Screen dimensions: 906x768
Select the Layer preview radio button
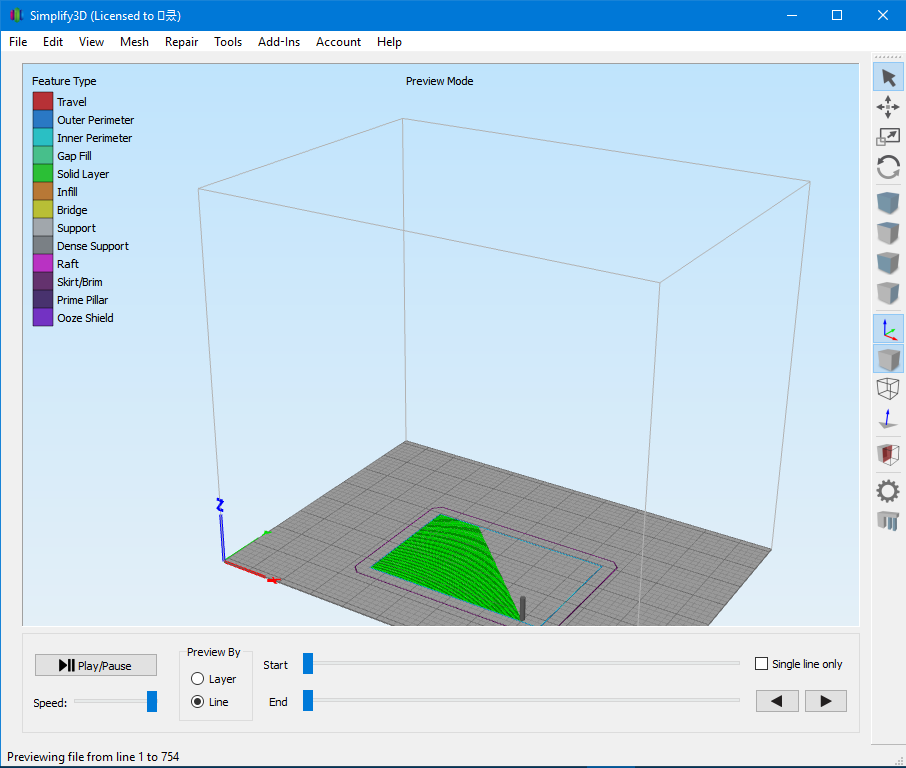point(198,678)
